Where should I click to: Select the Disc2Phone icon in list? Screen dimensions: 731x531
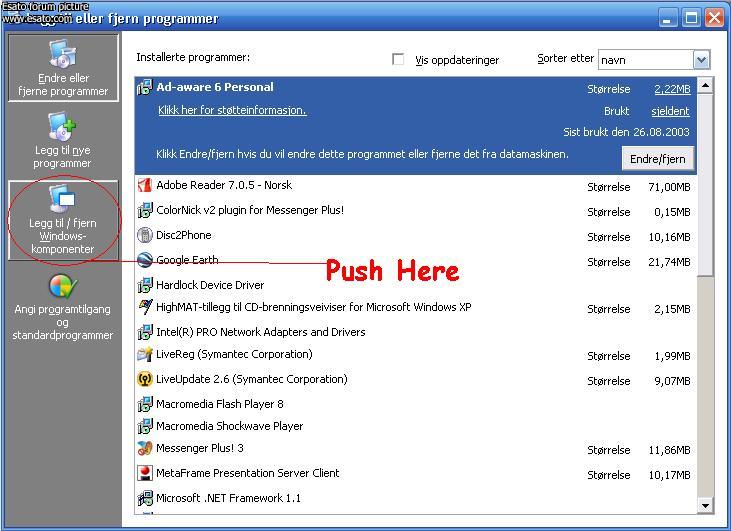tap(145, 236)
